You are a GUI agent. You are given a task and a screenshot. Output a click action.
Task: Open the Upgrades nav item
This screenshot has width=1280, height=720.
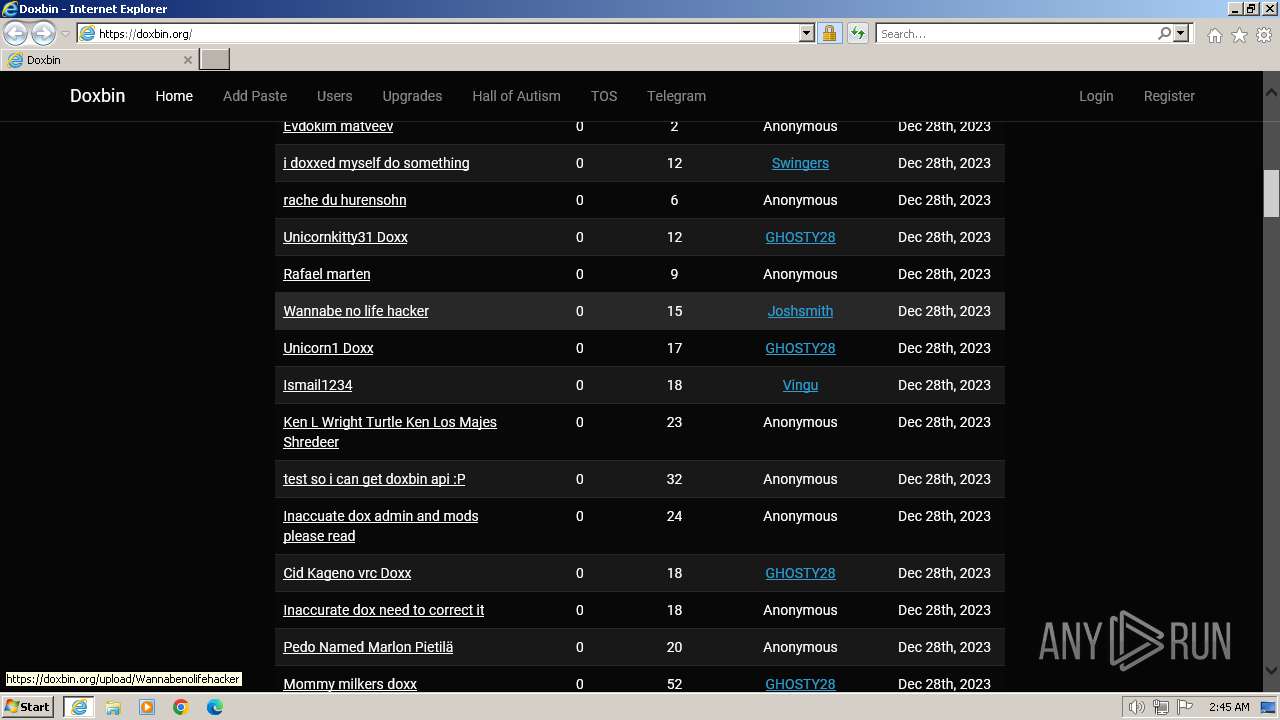[412, 96]
